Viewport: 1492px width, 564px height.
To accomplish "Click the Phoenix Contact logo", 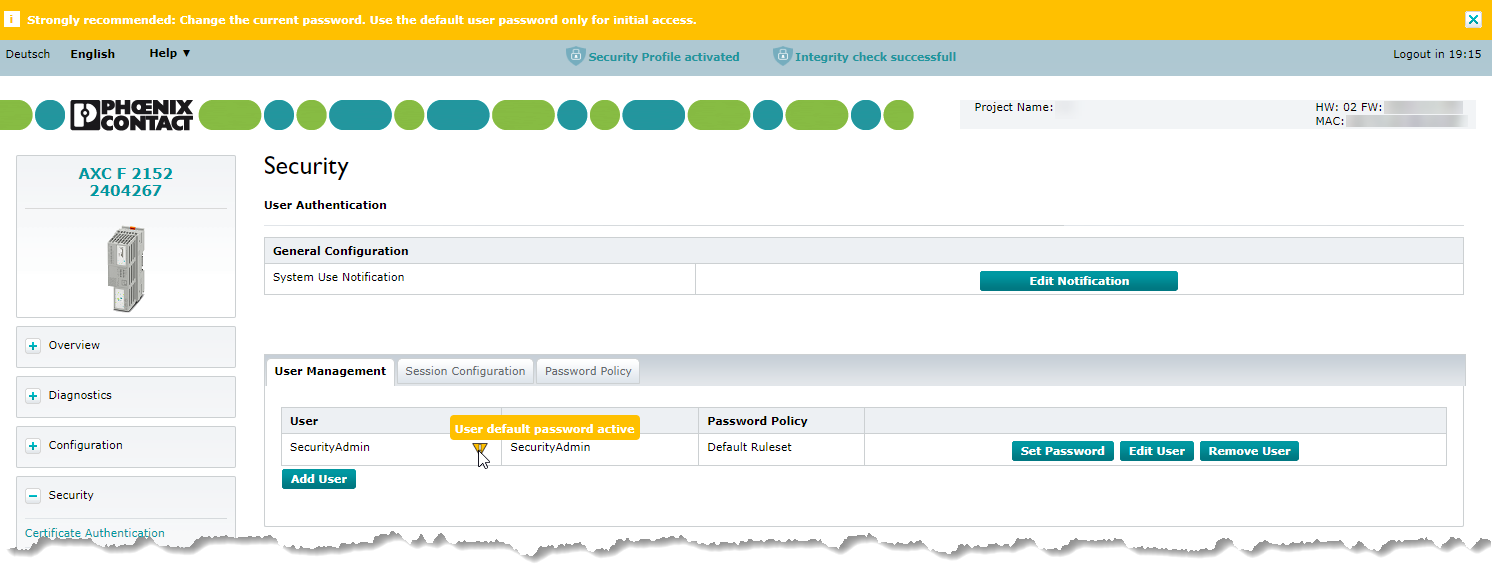I will [x=132, y=115].
